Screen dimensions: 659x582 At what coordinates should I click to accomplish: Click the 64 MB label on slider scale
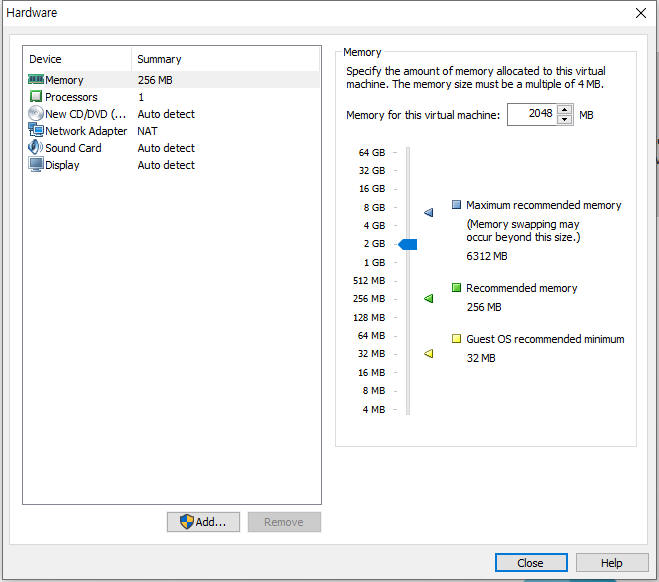tap(372, 335)
